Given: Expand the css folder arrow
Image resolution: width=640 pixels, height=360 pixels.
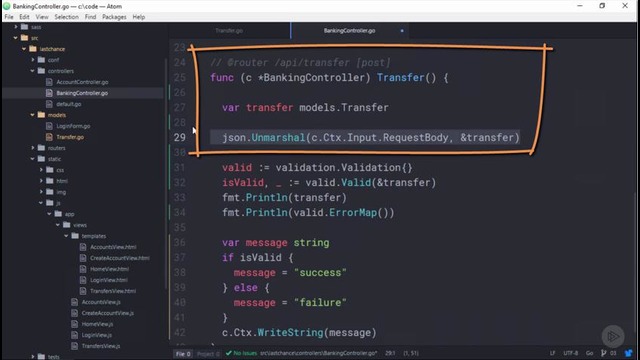Looking at the screenshot, I should [x=41, y=170].
